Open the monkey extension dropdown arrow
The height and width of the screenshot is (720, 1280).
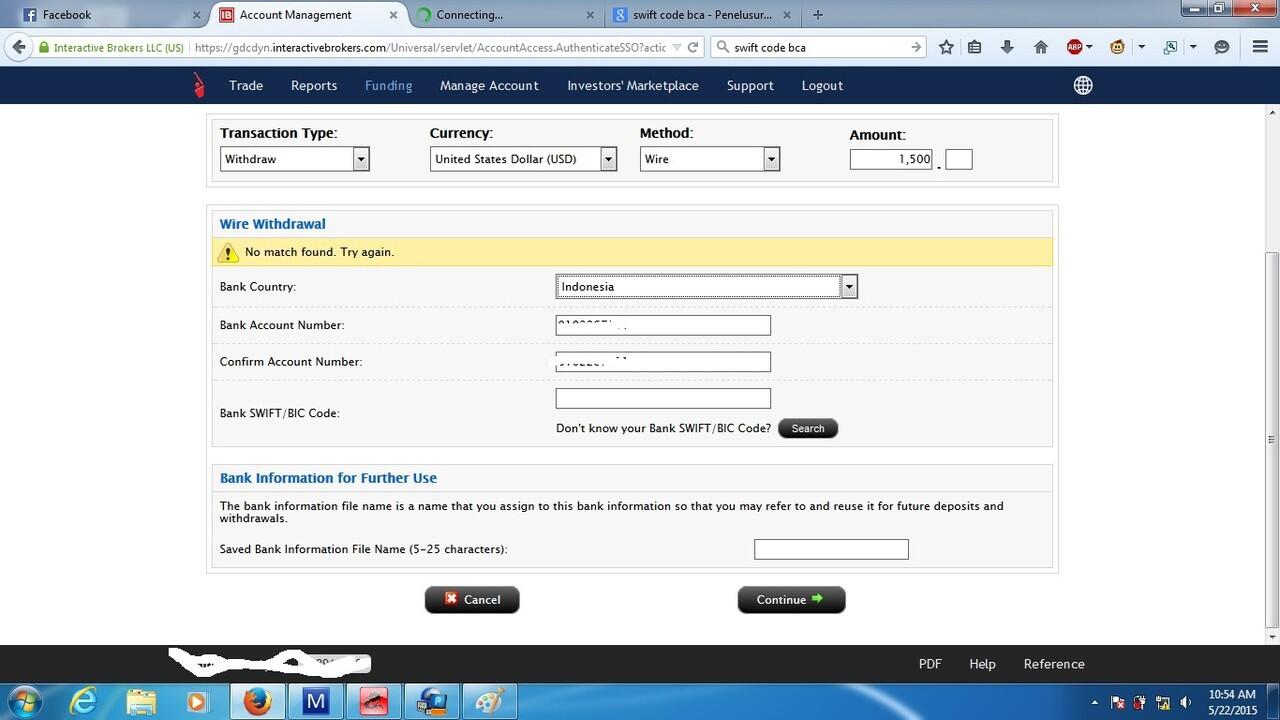(1141, 47)
